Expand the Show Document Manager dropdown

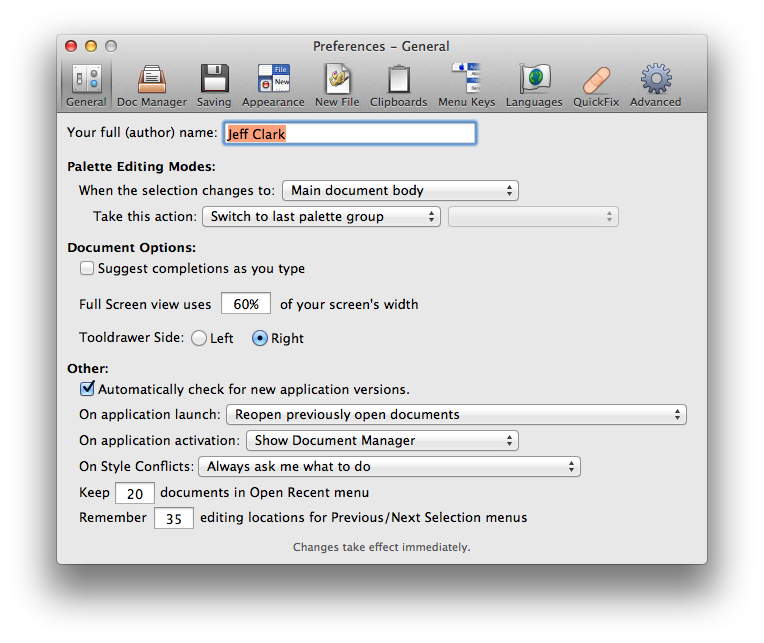pyautogui.click(x=382, y=440)
